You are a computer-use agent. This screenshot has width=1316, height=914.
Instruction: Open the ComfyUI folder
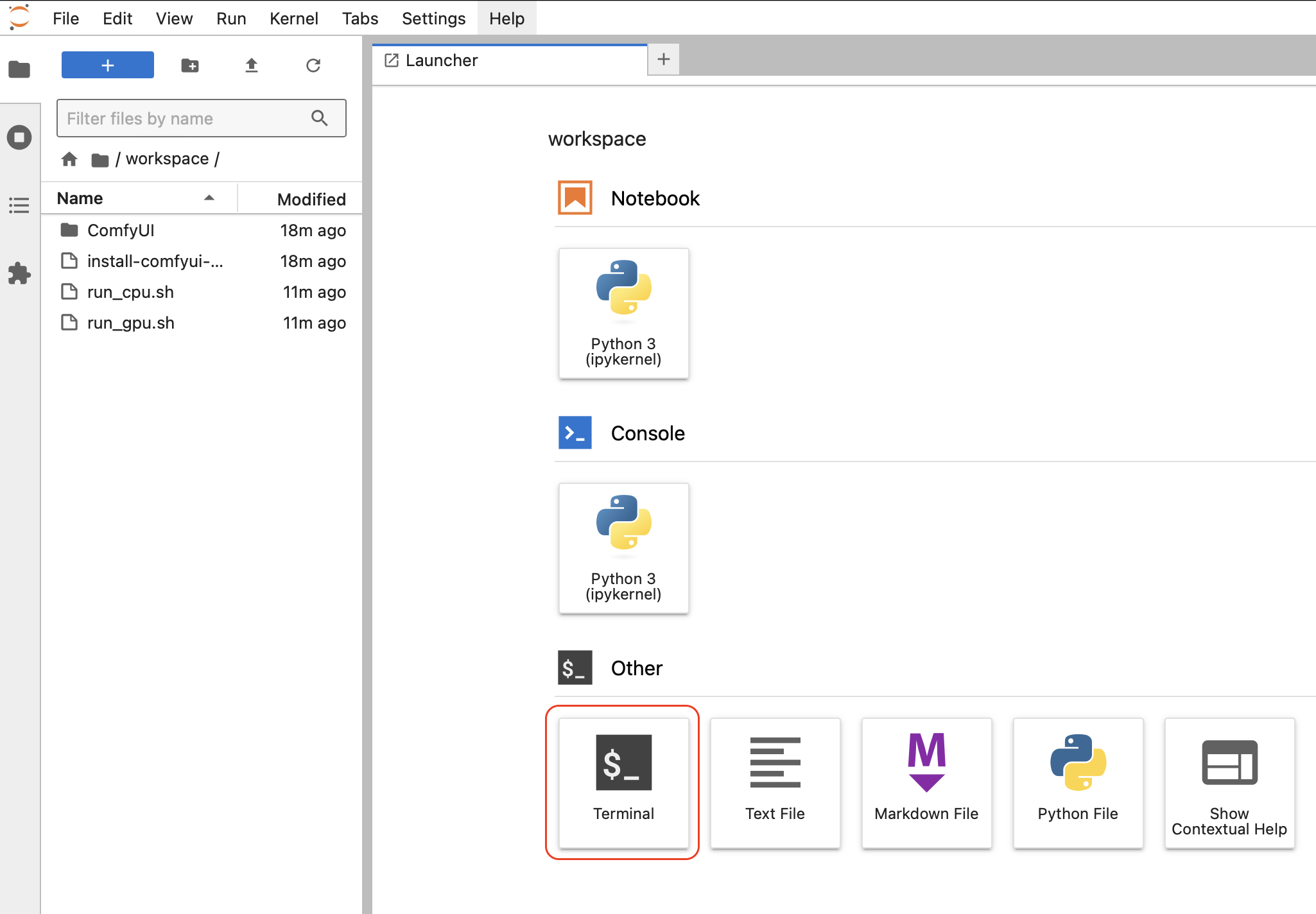[121, 230]
